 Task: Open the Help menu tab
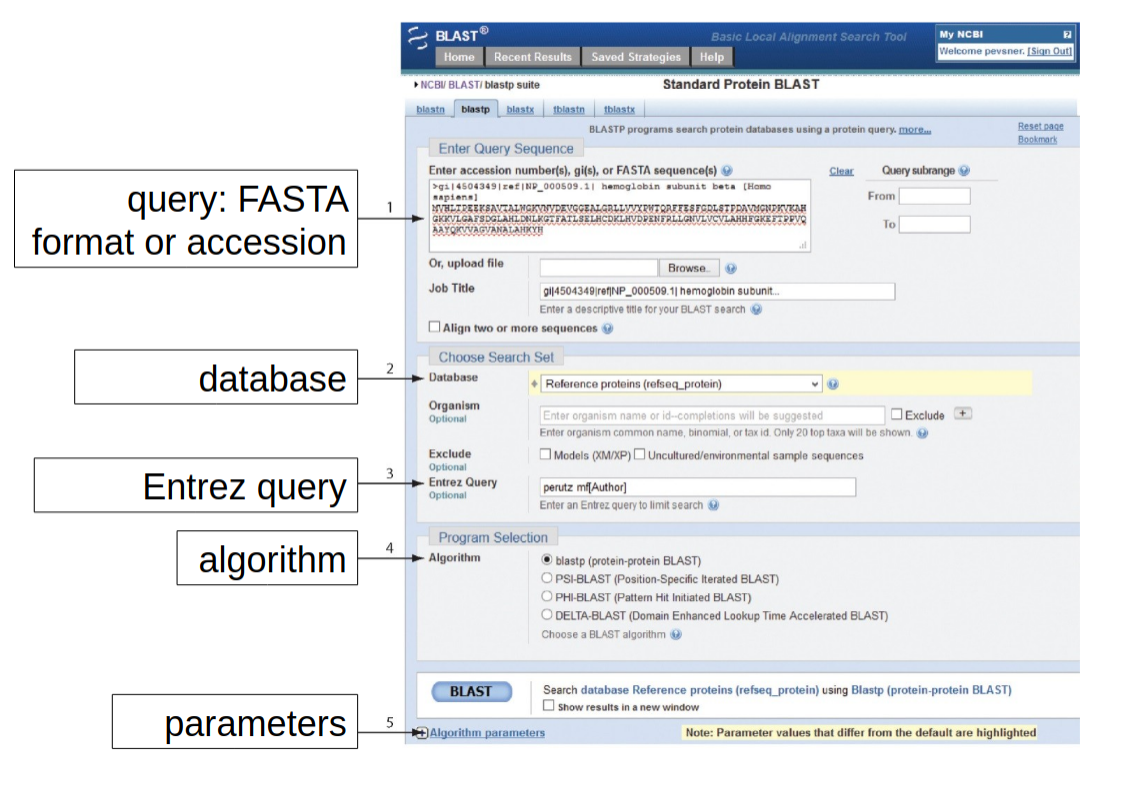[712, 57]
